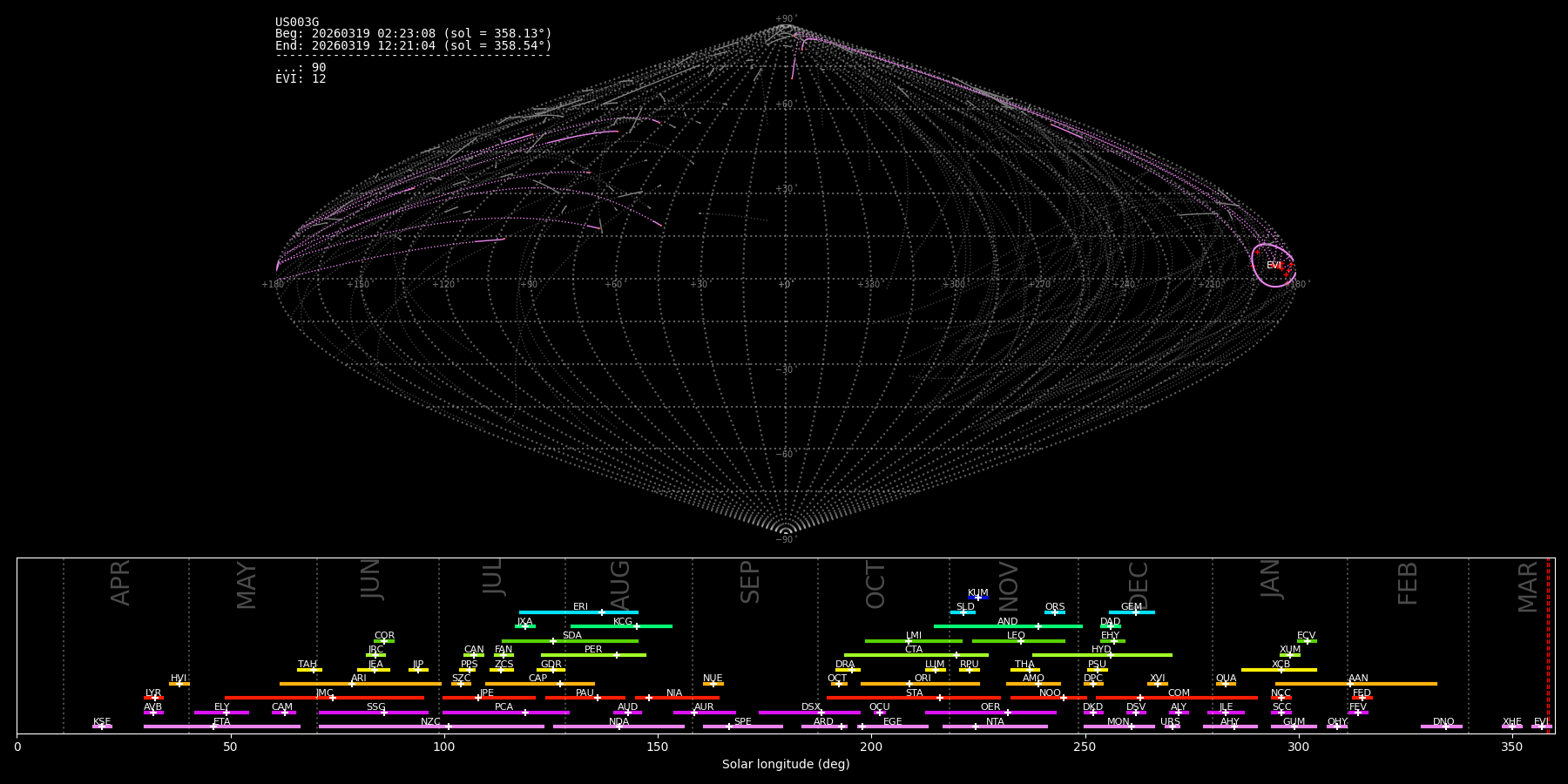The height and width of the screenshot is (784, 1568).
Task: Click the AND shower label in the timeline
Action: click(1008, 622)
